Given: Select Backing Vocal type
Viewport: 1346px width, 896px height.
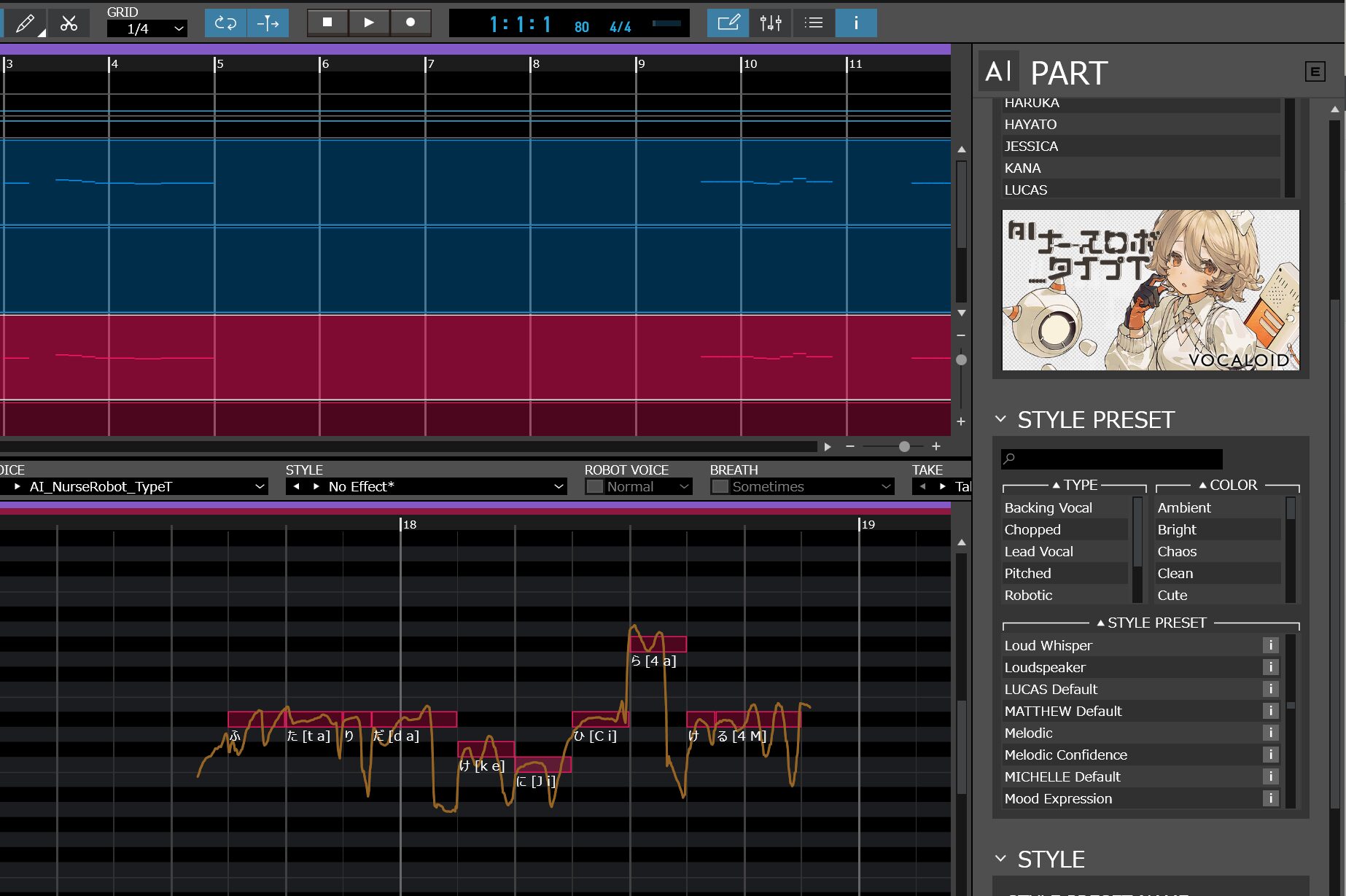Looking at the screenshot, I should [1065, 508].
